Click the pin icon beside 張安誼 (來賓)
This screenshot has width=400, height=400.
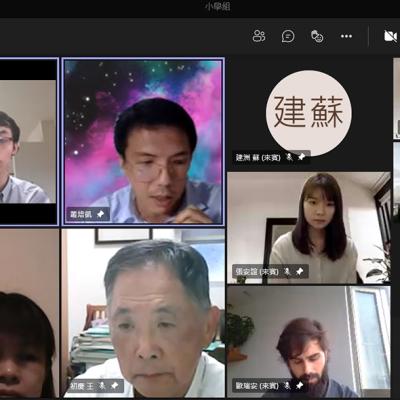click(300, 272)
